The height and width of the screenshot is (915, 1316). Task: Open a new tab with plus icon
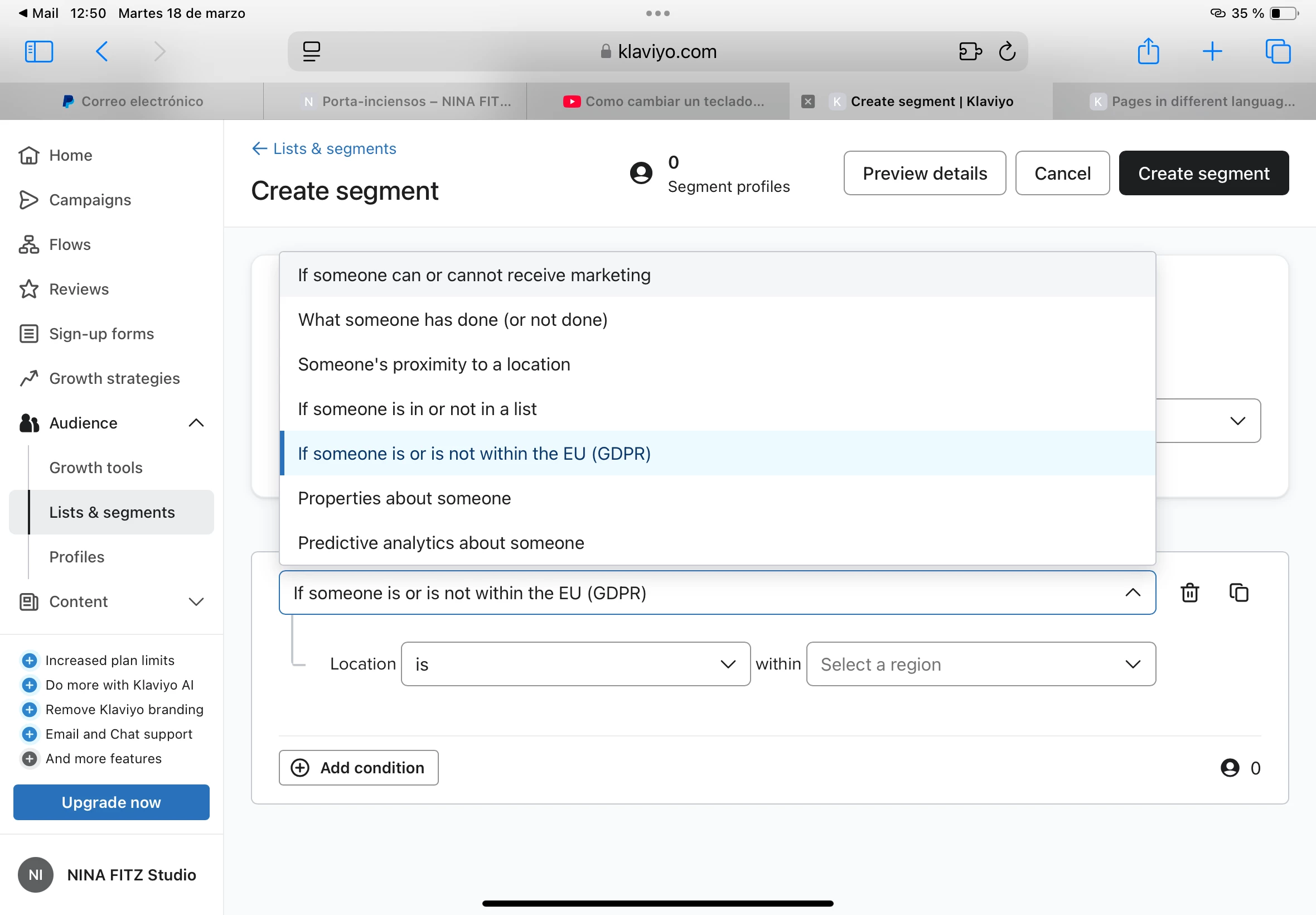point(1212,51)
